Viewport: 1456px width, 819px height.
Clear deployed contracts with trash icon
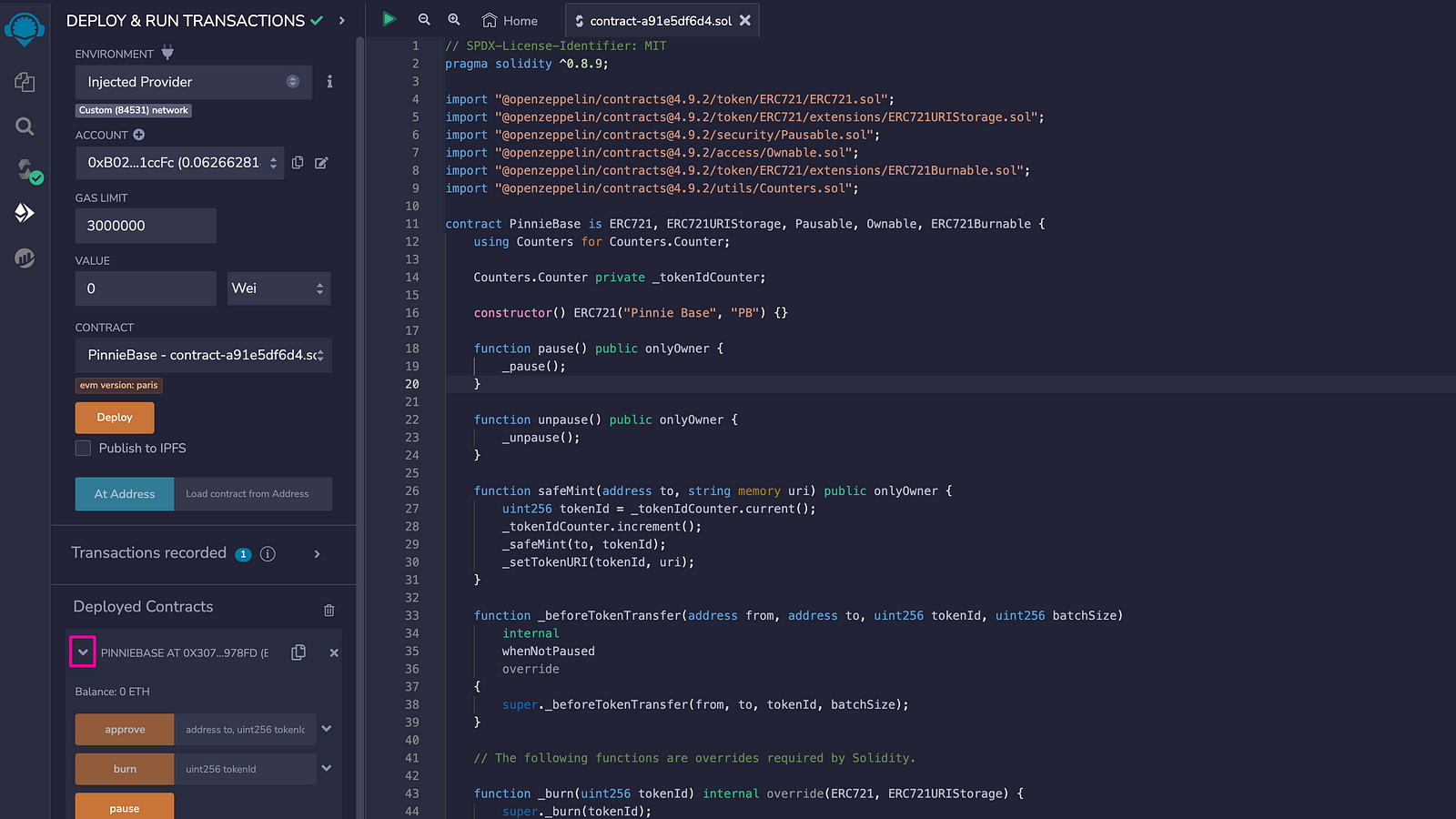(329, 610)
